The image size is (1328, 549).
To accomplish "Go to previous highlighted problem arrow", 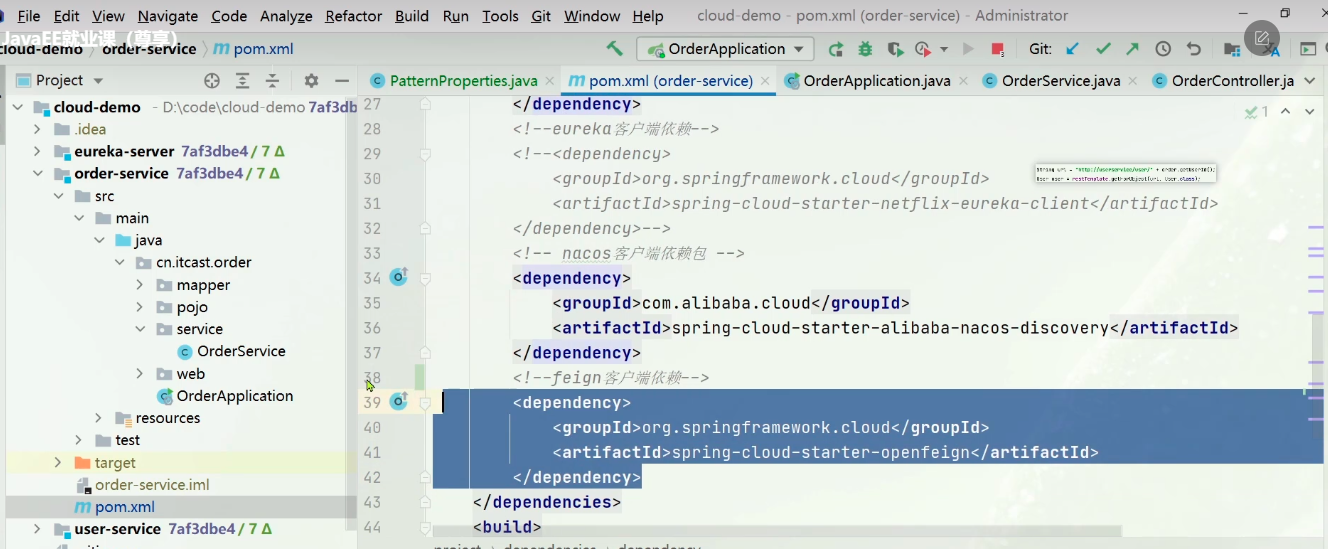I will pyautogui.click(x=1285, y=112).
